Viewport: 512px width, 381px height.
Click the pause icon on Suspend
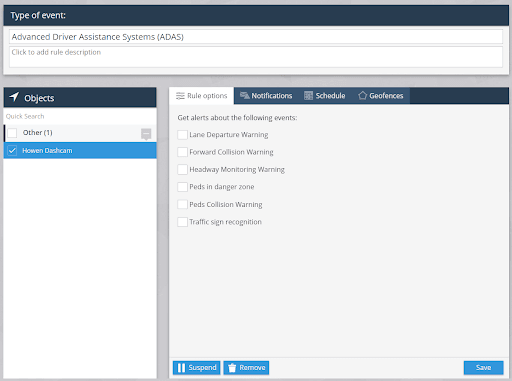181,368
